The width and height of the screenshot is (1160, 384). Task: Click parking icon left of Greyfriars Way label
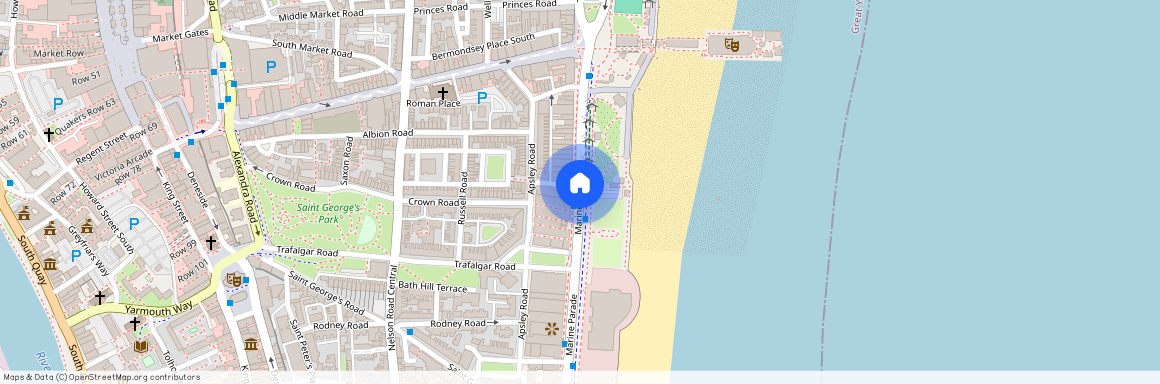pyautogui.click(x=75, y=255)
